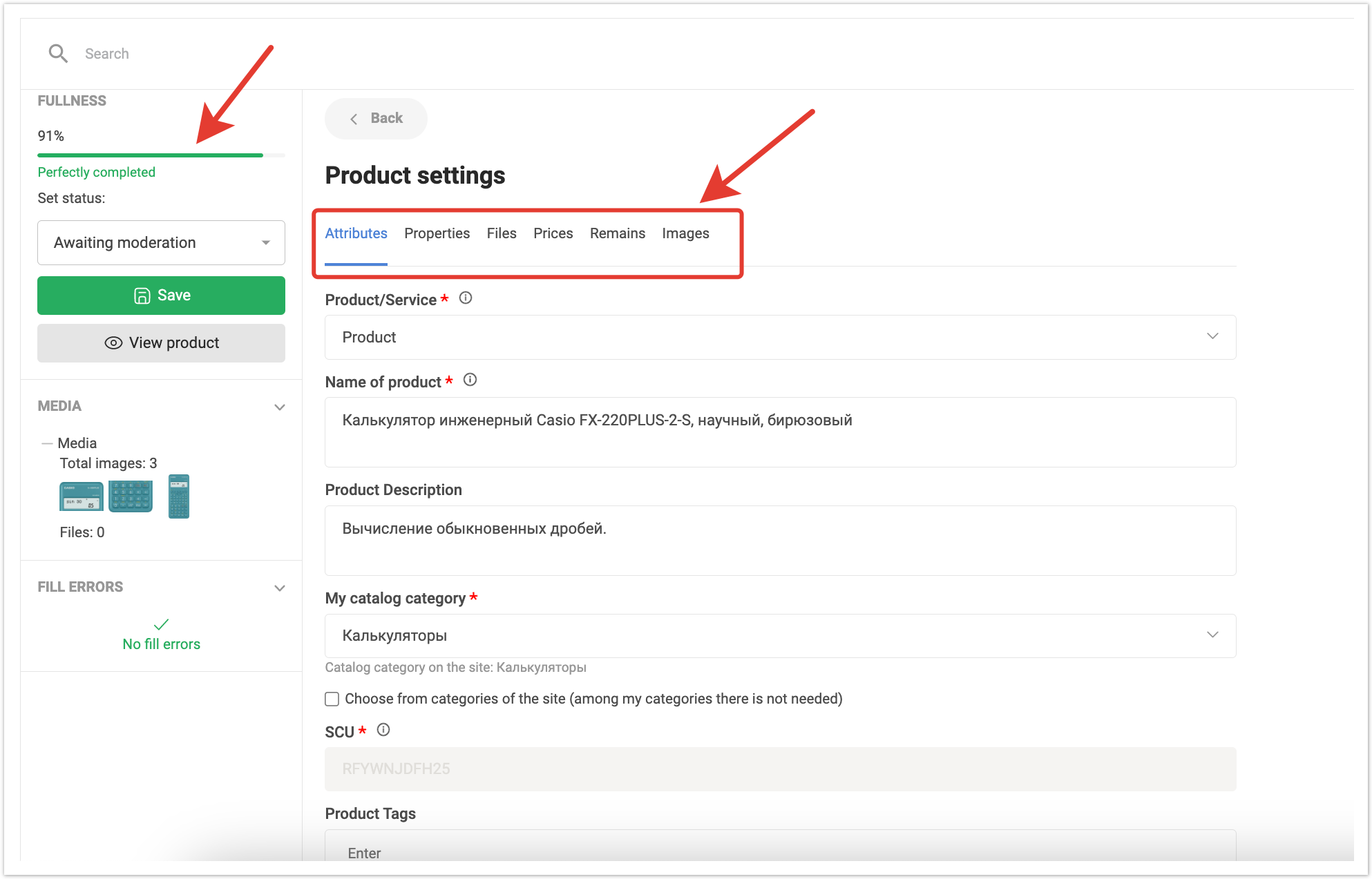
Task: Click info icon beside SCU label
Action: [383, 730]
